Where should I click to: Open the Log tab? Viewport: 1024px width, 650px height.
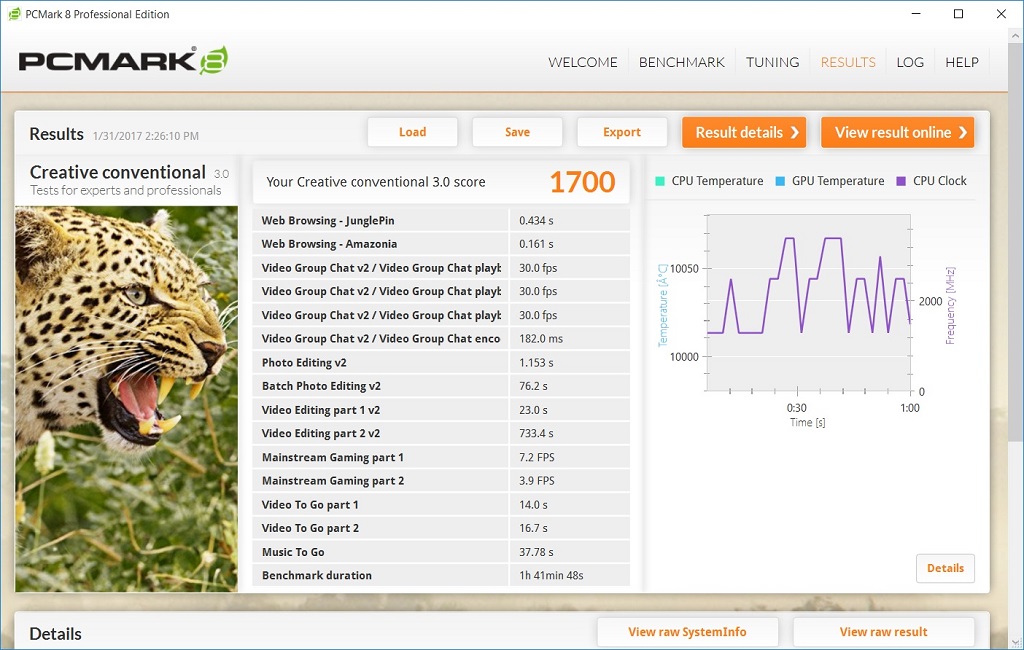(x=910, y=62)
